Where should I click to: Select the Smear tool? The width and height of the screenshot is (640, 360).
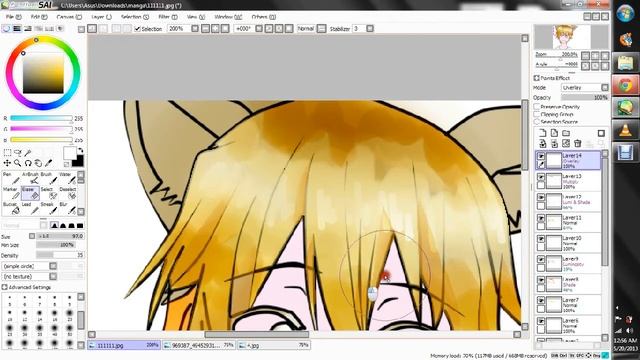coord(49,208)
